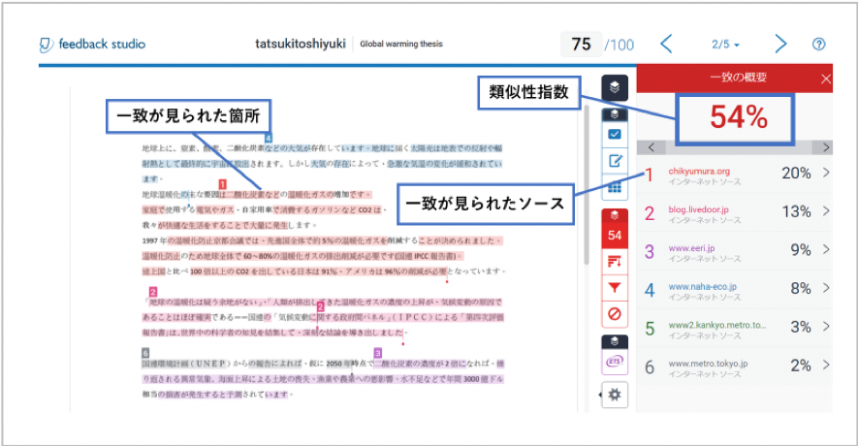The width and height of the screenshot is (858, 446).
Task: Open the ETS e-rater icon
Action: click(x=614, y=362)
